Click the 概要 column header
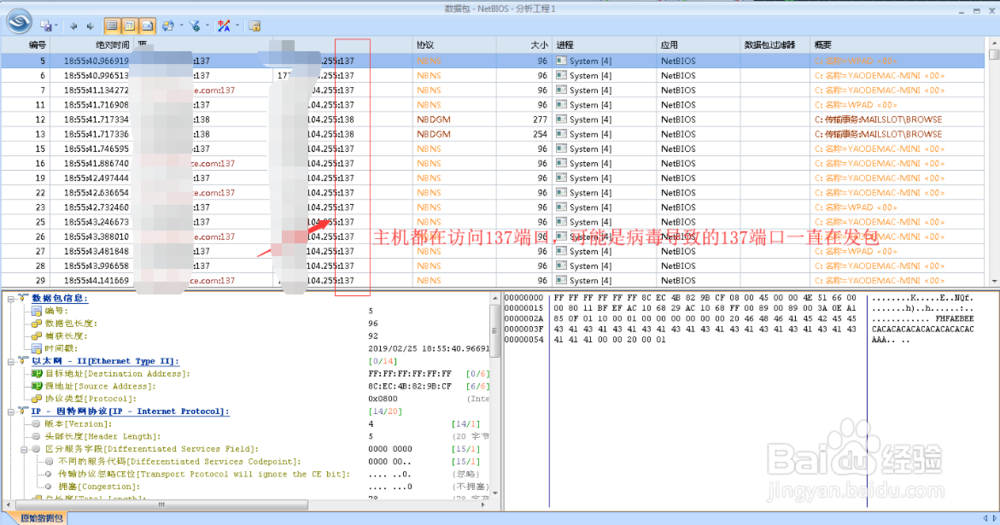The height and width of the screenshot is (525, 1000). tap(899, 45)
